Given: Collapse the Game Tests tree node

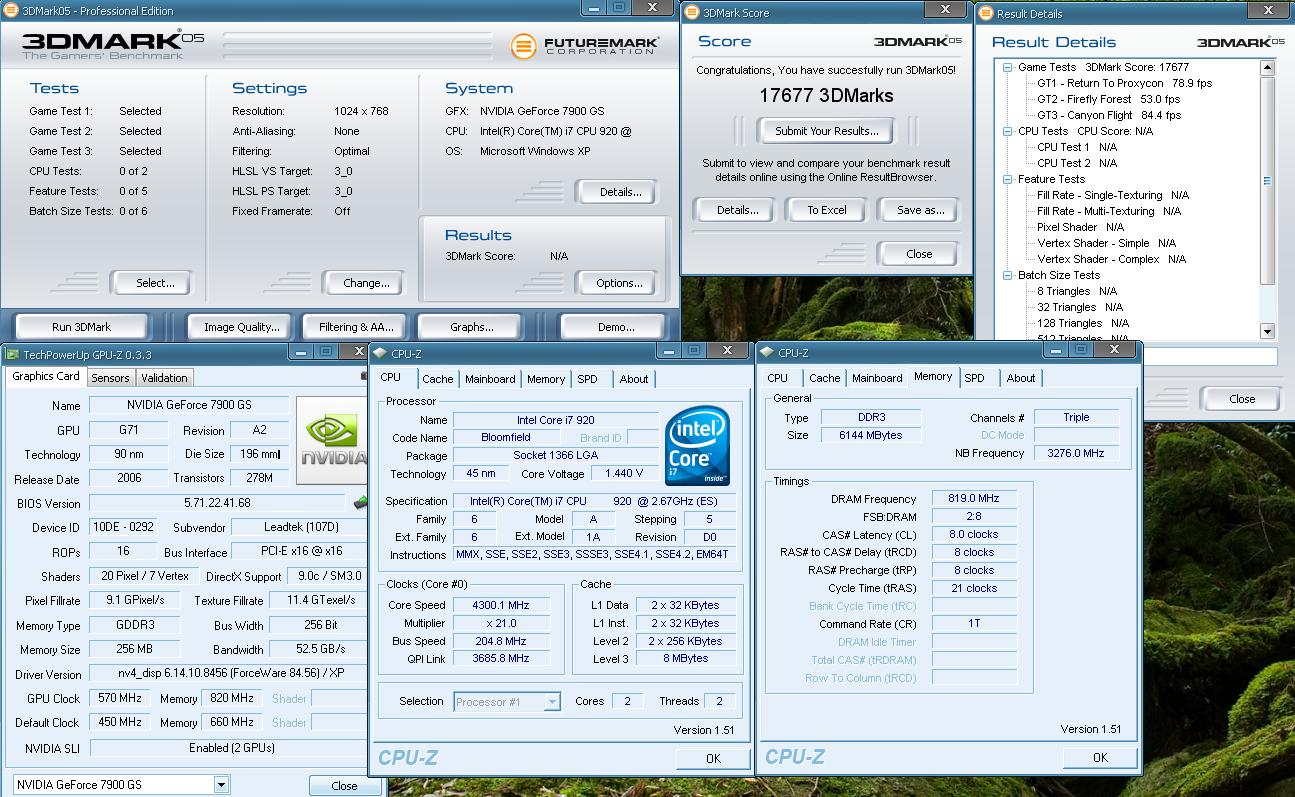Looking at the screenshot, I should point(1008,67).
